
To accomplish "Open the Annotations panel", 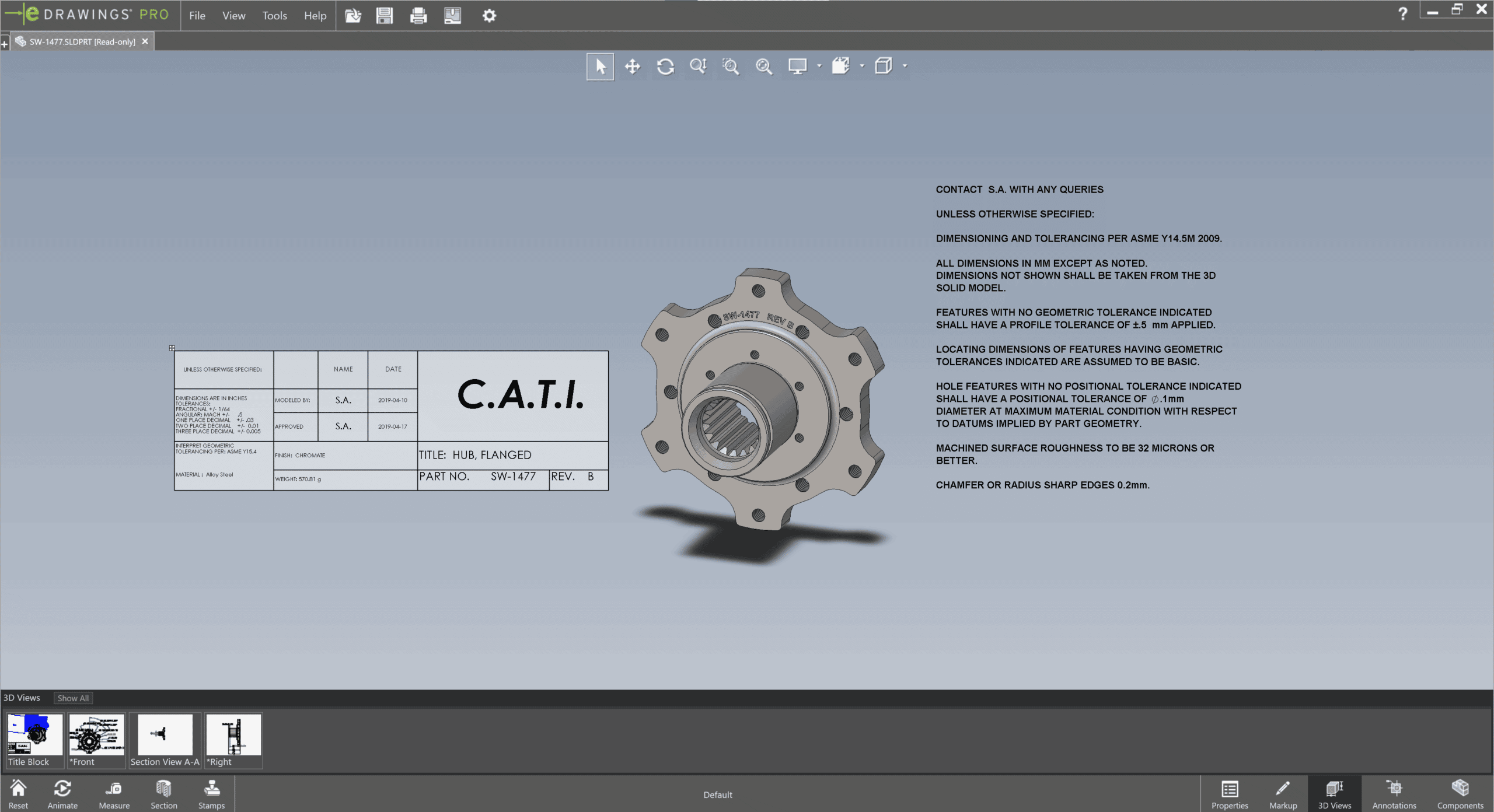I will 1394,794.
